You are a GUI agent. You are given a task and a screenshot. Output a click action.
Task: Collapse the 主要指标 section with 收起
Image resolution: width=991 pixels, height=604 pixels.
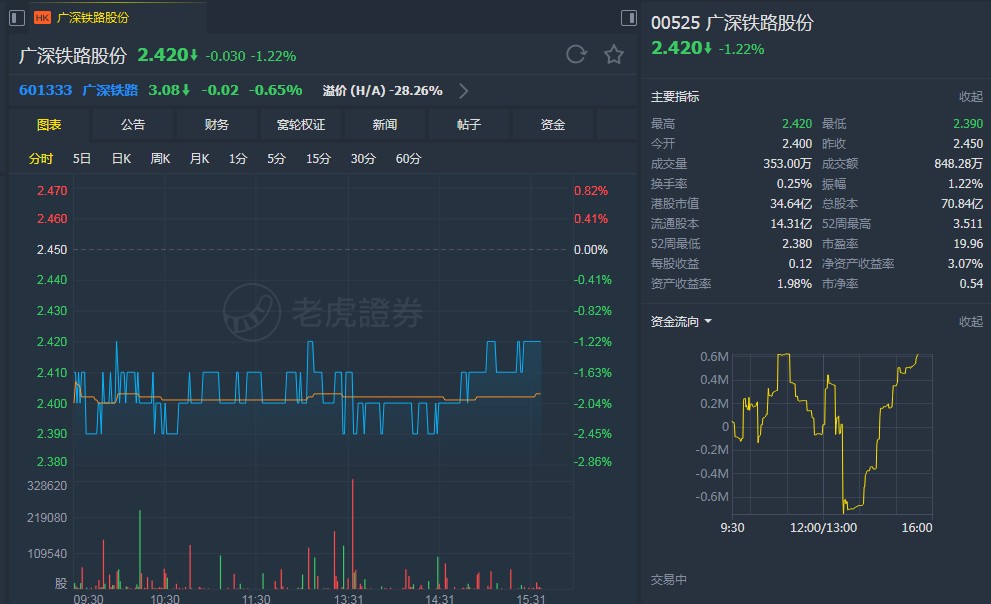971,97
